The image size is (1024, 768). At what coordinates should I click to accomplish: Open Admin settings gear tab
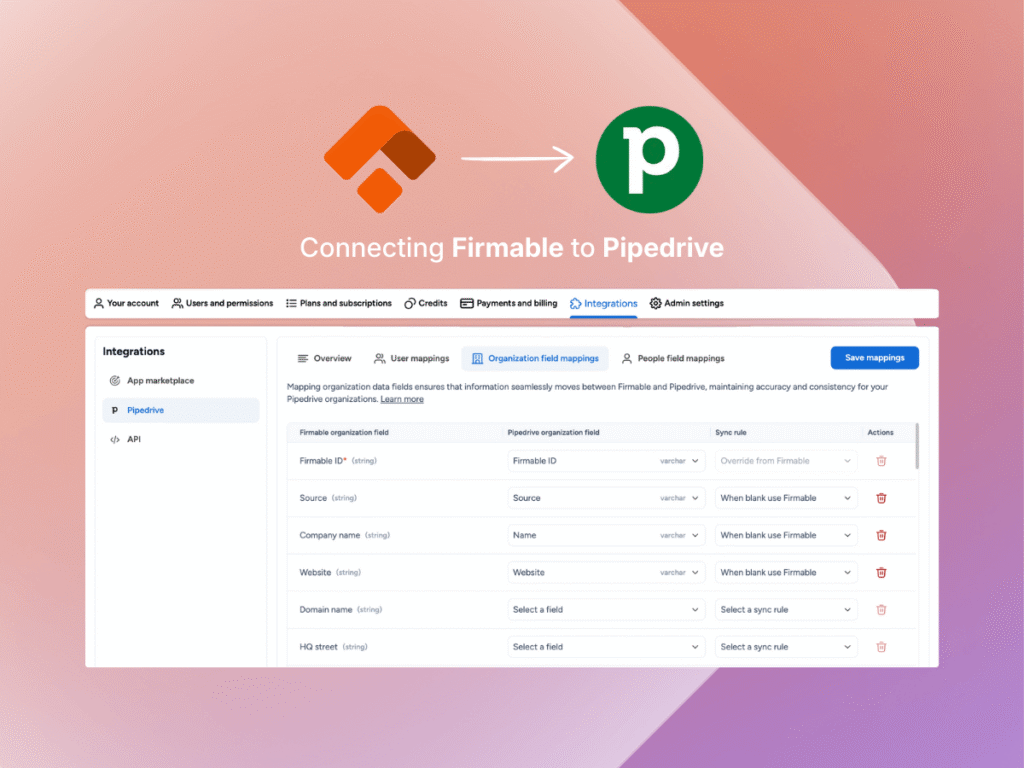point(686,303)
